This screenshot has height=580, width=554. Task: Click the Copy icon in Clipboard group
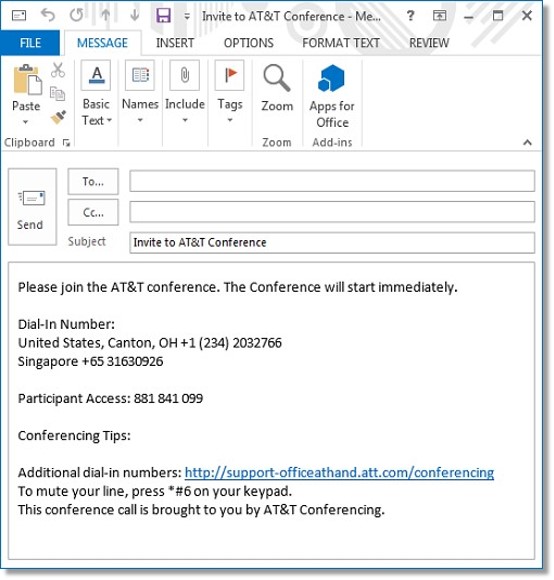pyautogui.click(x=57, y=93)
